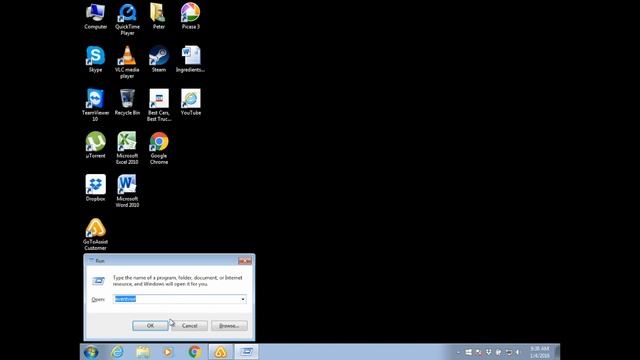This screenshot has height=360, width=640.
Task: Select TeamViewer 10 shortcut
Action: pos(96,105)
